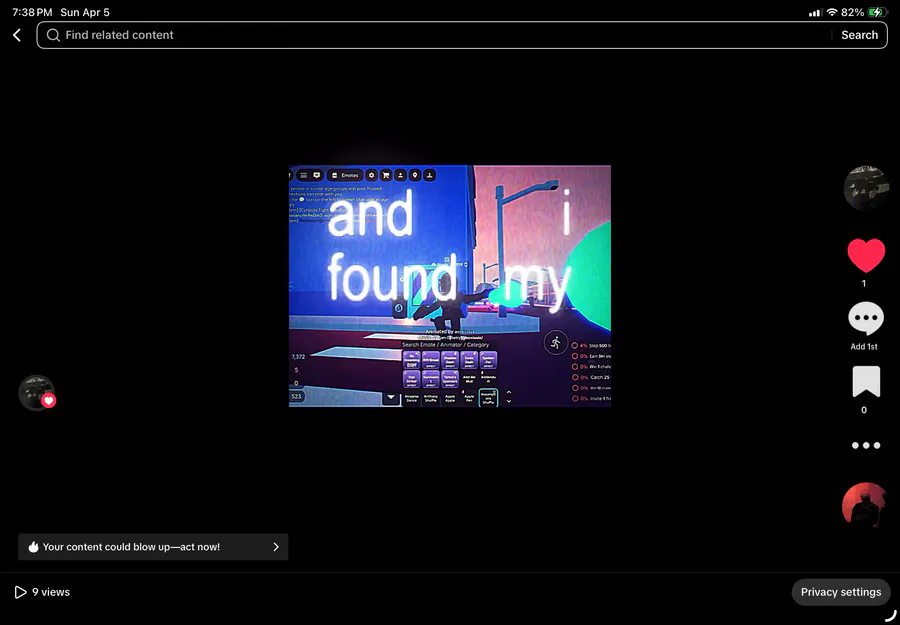This screenshot has height=625, width=900.
Task: Open Privacy settings
Action: pos(841,592)
